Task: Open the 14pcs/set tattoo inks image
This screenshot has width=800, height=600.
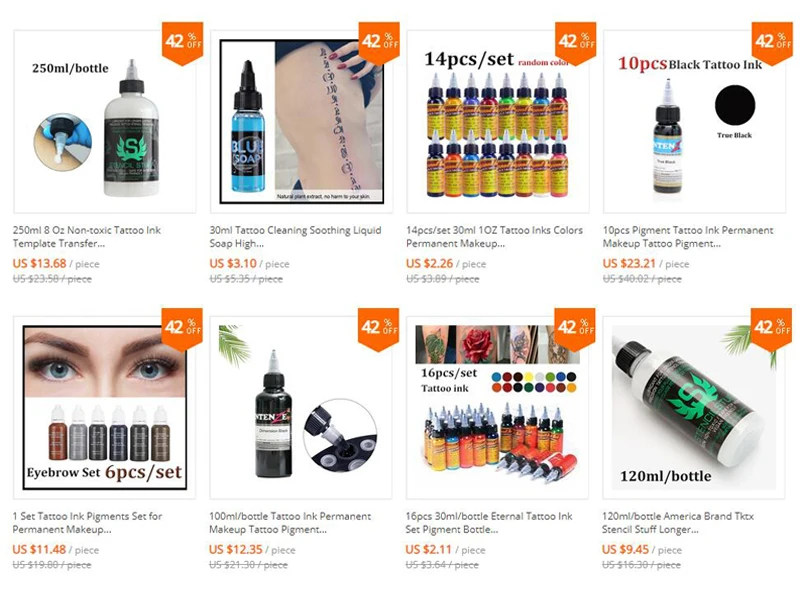Action: coord(498,121)
